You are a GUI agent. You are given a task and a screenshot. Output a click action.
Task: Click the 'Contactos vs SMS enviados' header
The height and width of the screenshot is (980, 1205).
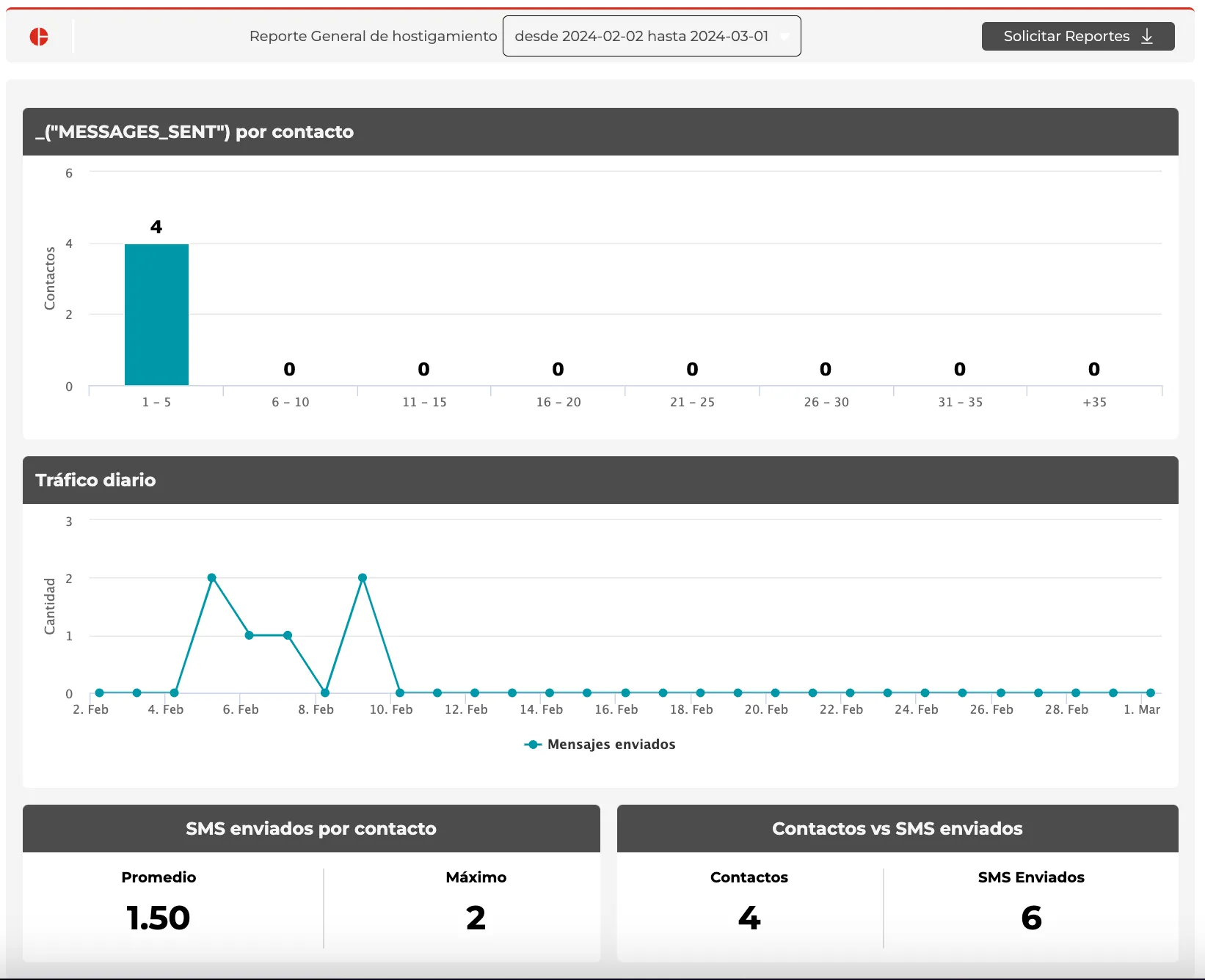[x=898, y=829]
